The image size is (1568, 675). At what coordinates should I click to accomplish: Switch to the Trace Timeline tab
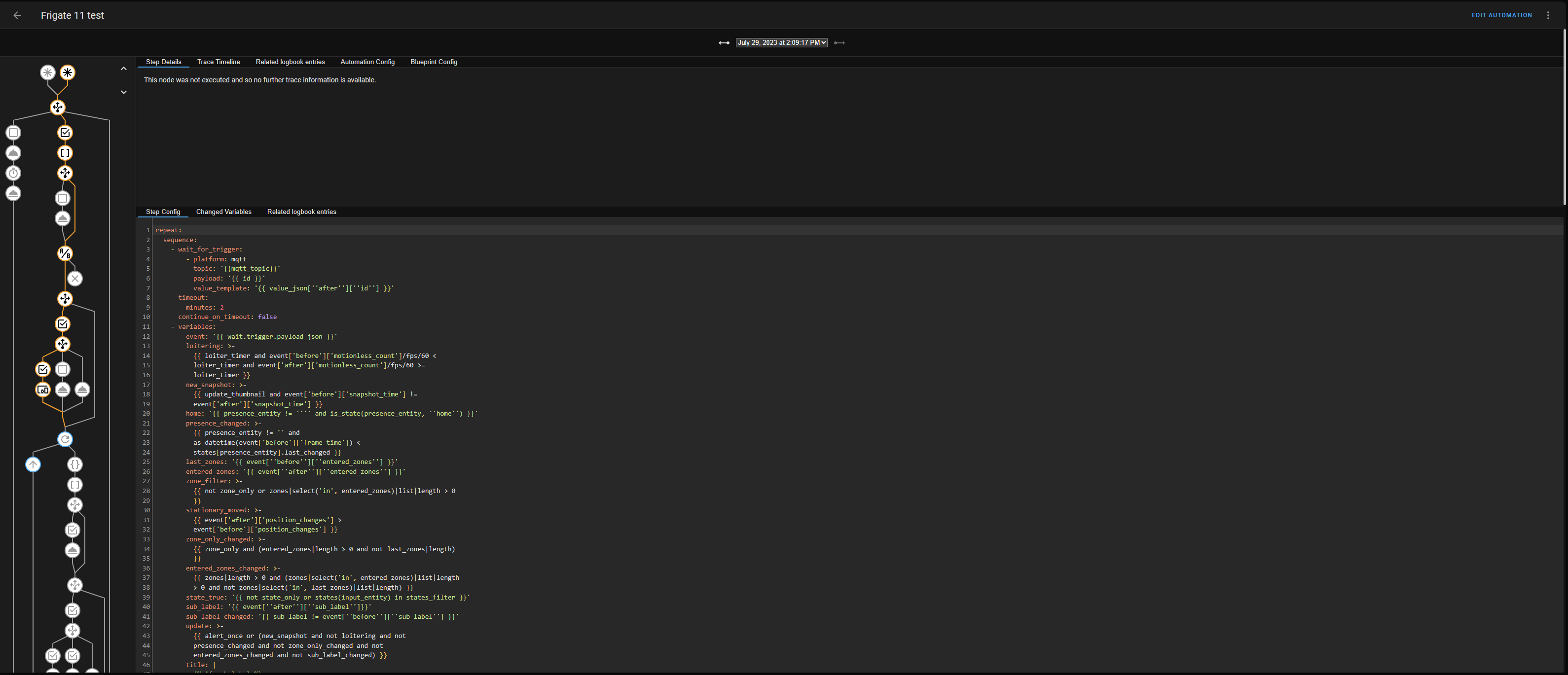218,62
